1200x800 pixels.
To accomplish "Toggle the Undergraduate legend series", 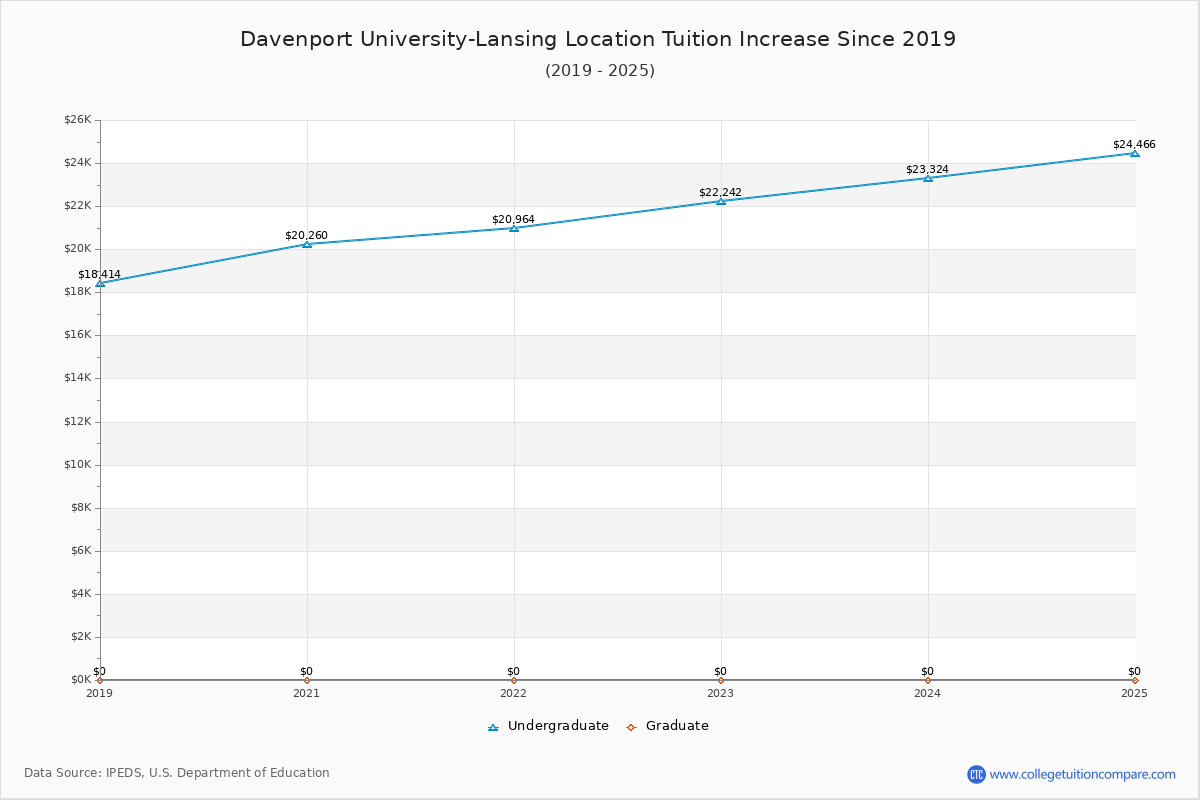I will 548,726.
